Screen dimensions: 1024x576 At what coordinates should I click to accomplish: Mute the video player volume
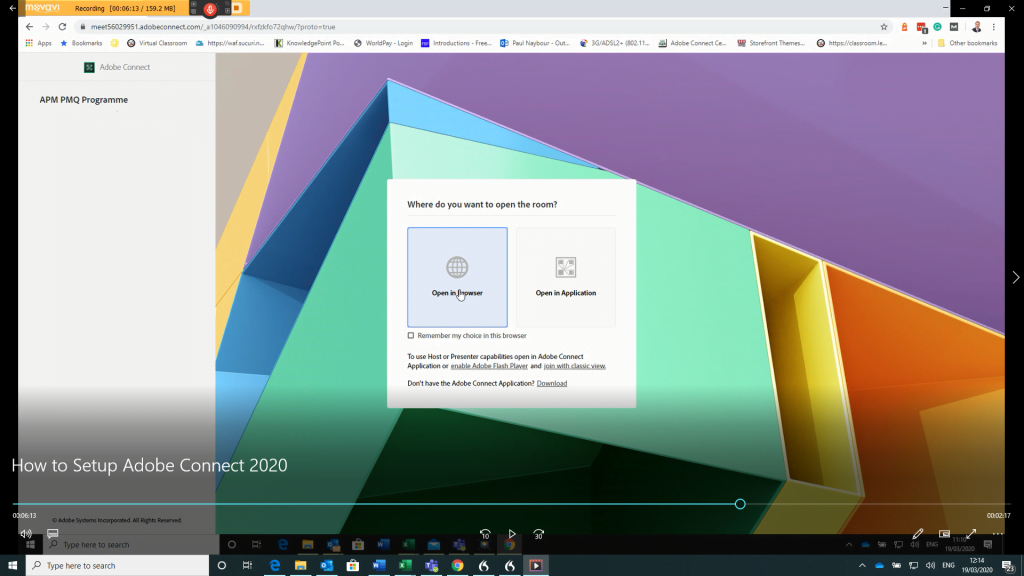pos(25,534)
